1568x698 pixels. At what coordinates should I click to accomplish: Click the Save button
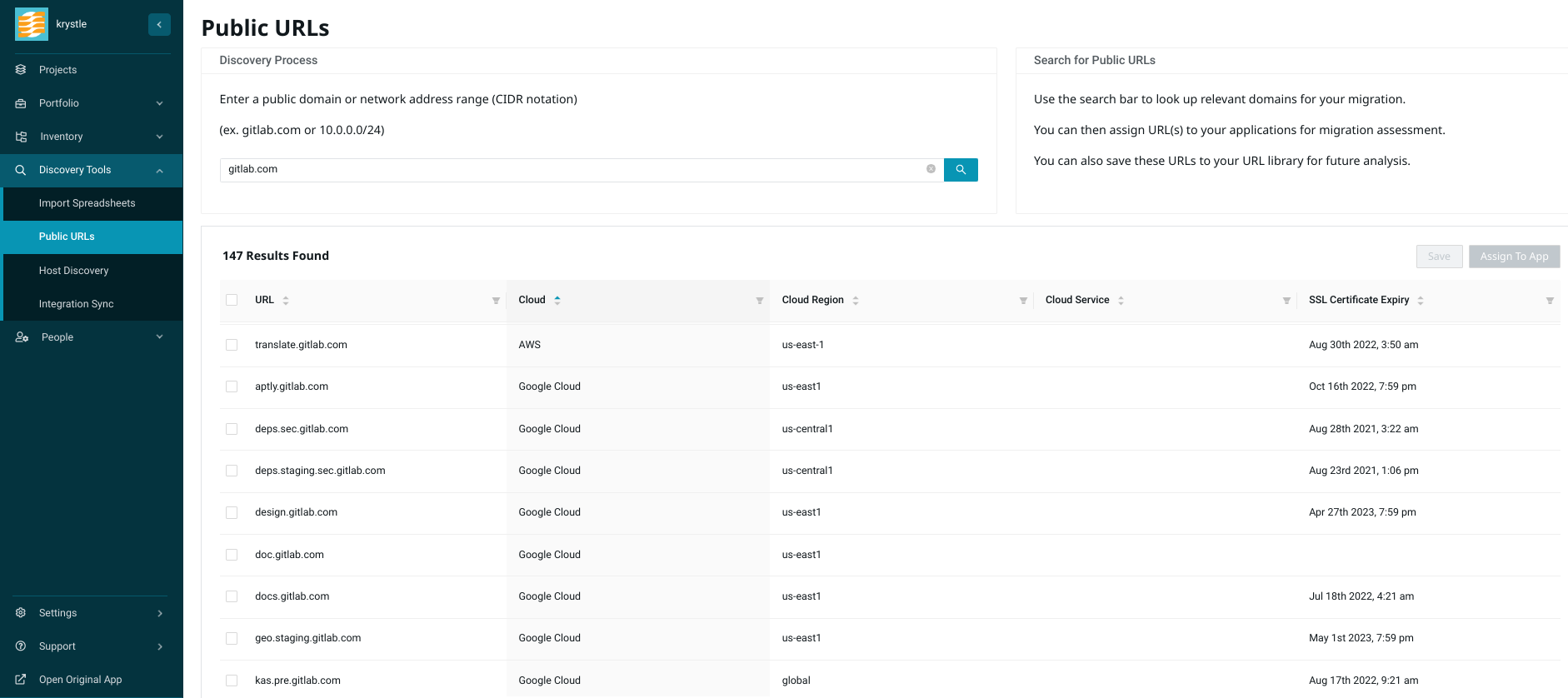click(1439, 257)
